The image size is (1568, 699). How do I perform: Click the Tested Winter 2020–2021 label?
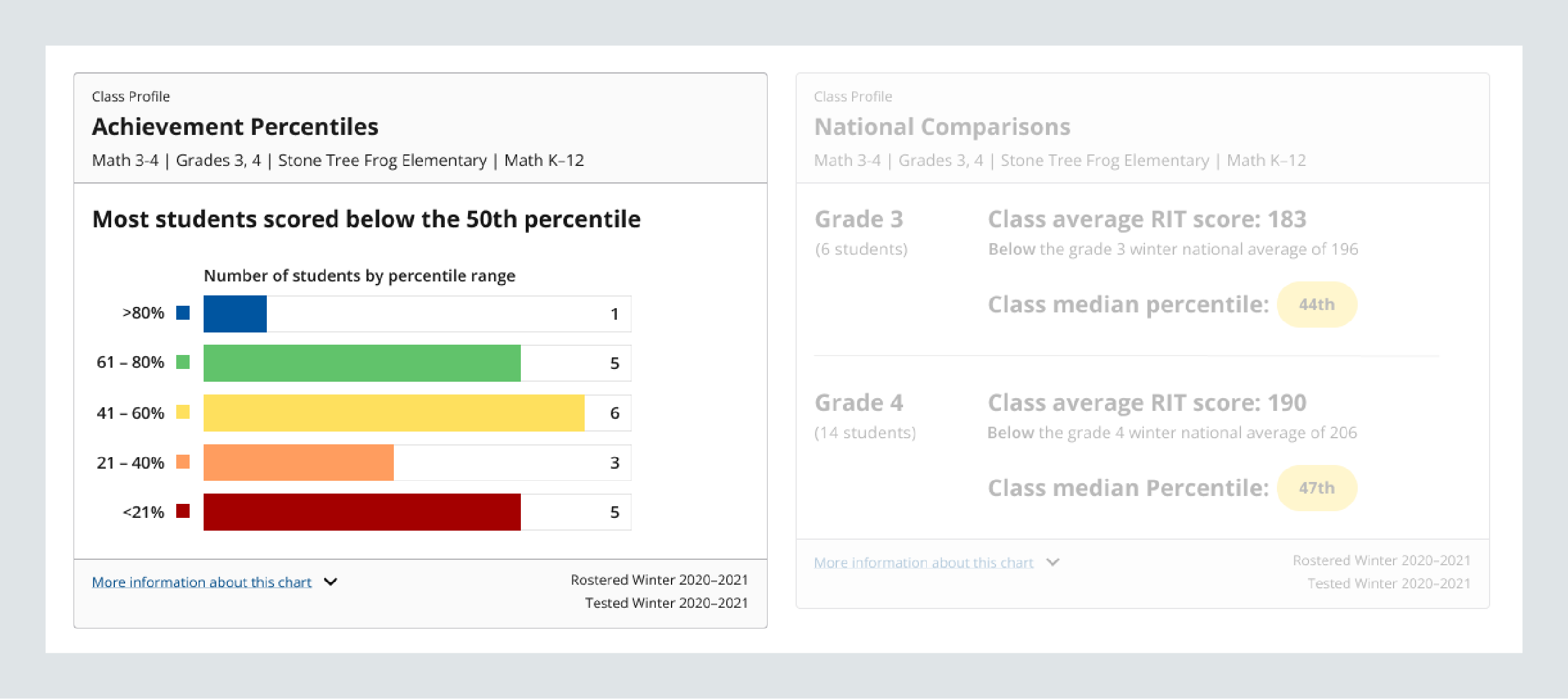(x=666, y=603)
